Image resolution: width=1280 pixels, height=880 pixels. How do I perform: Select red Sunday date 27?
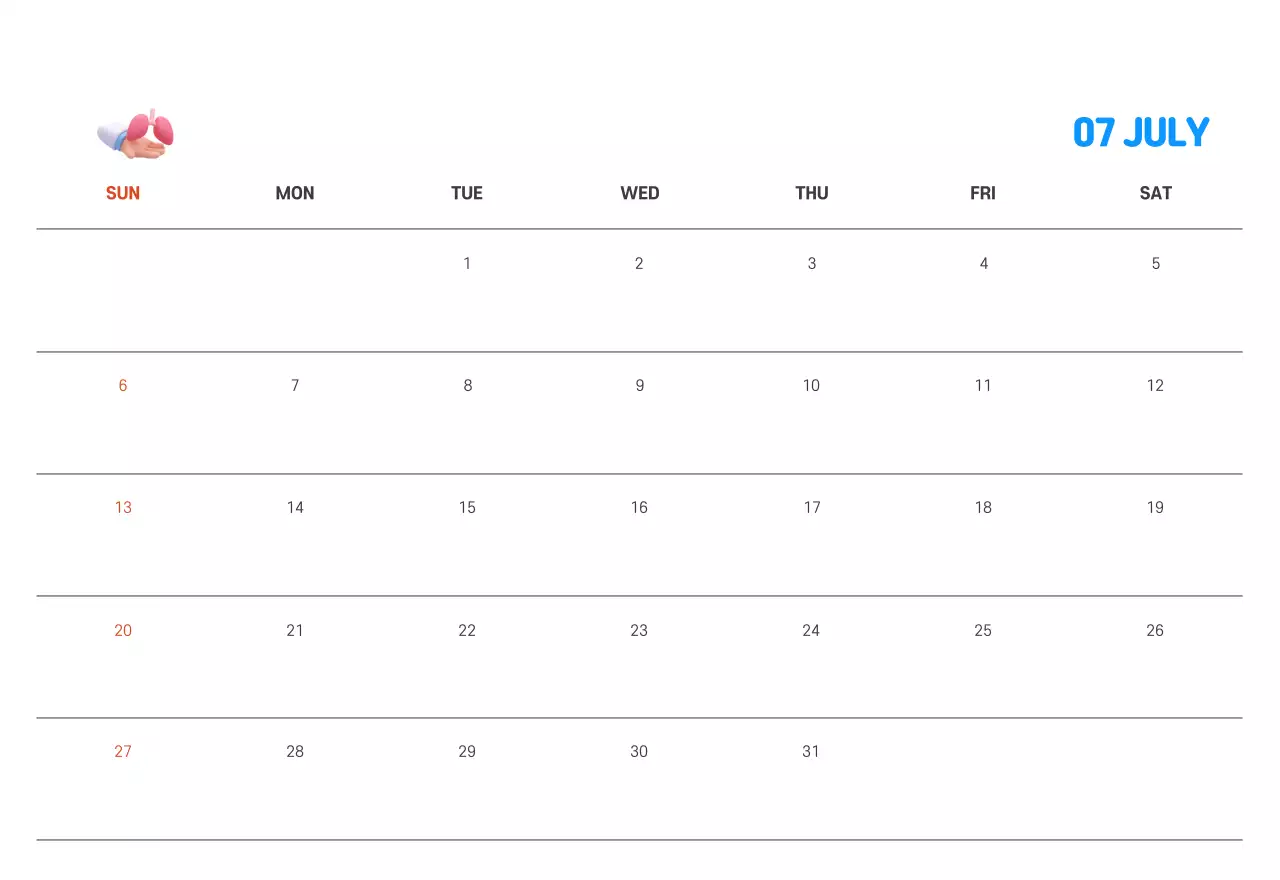123,752
